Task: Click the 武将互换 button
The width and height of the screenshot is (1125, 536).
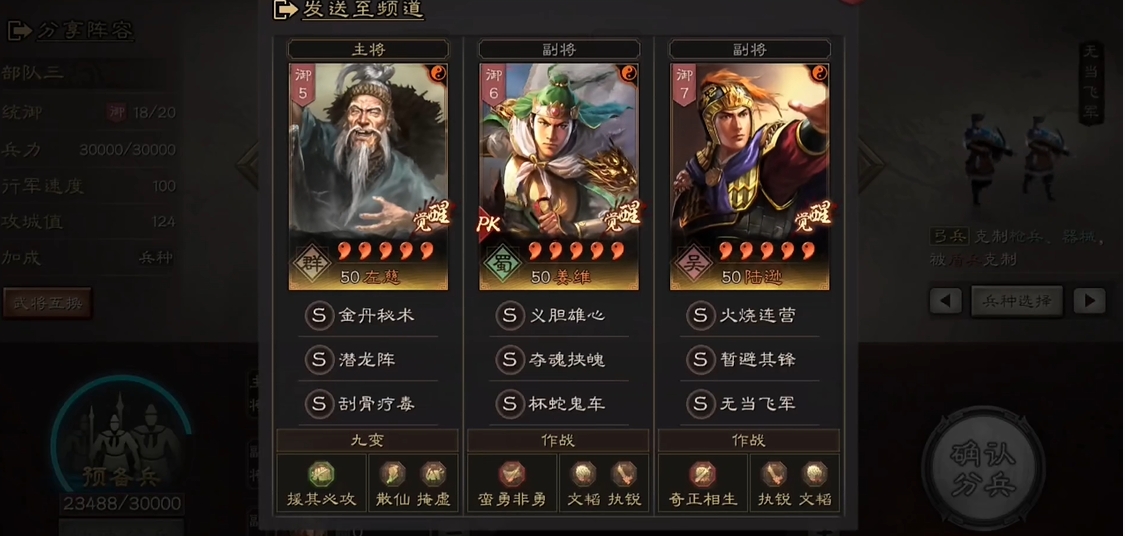Action: (x=47, y=303)
